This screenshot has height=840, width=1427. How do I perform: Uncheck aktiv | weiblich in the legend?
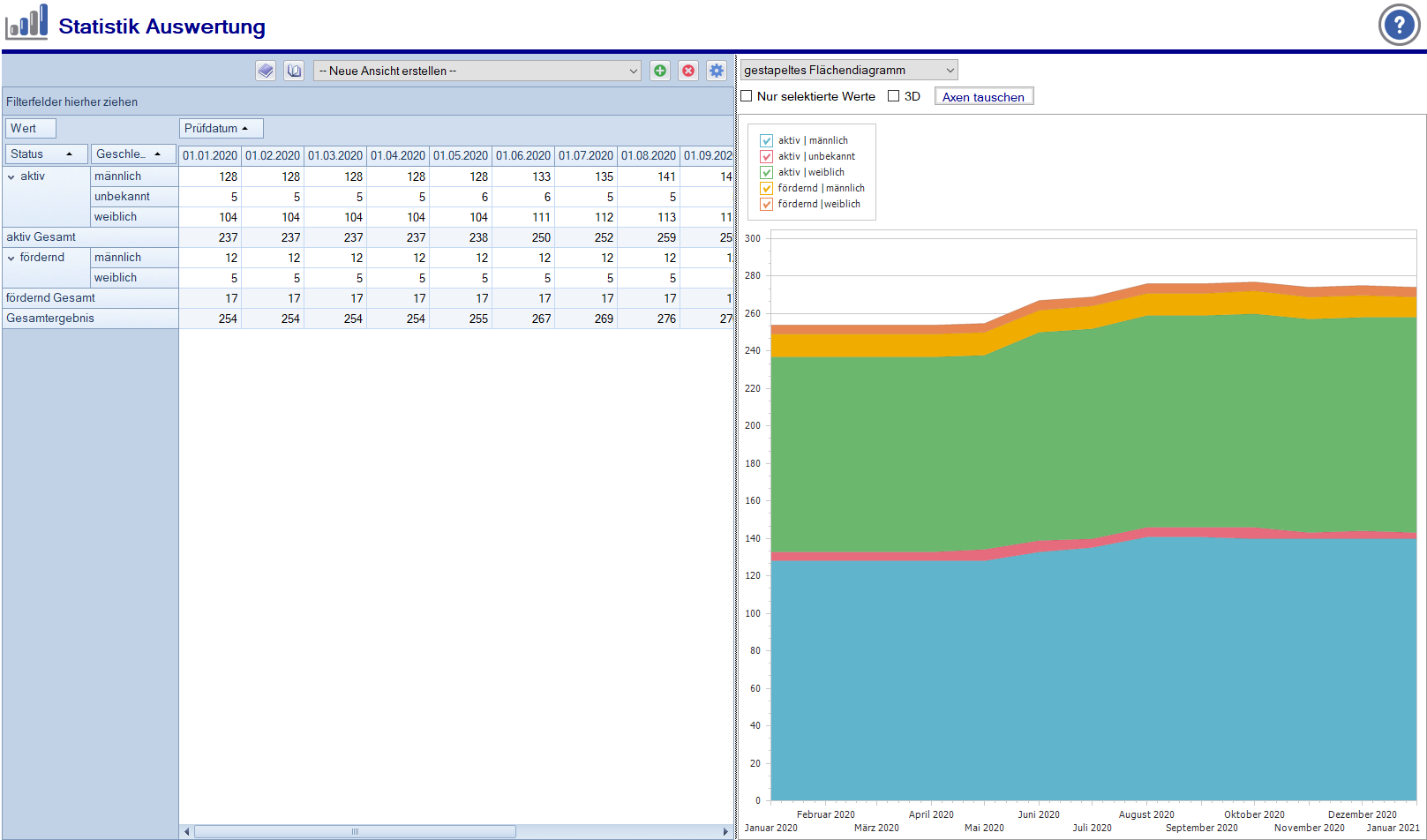click(x=767, y=172)
